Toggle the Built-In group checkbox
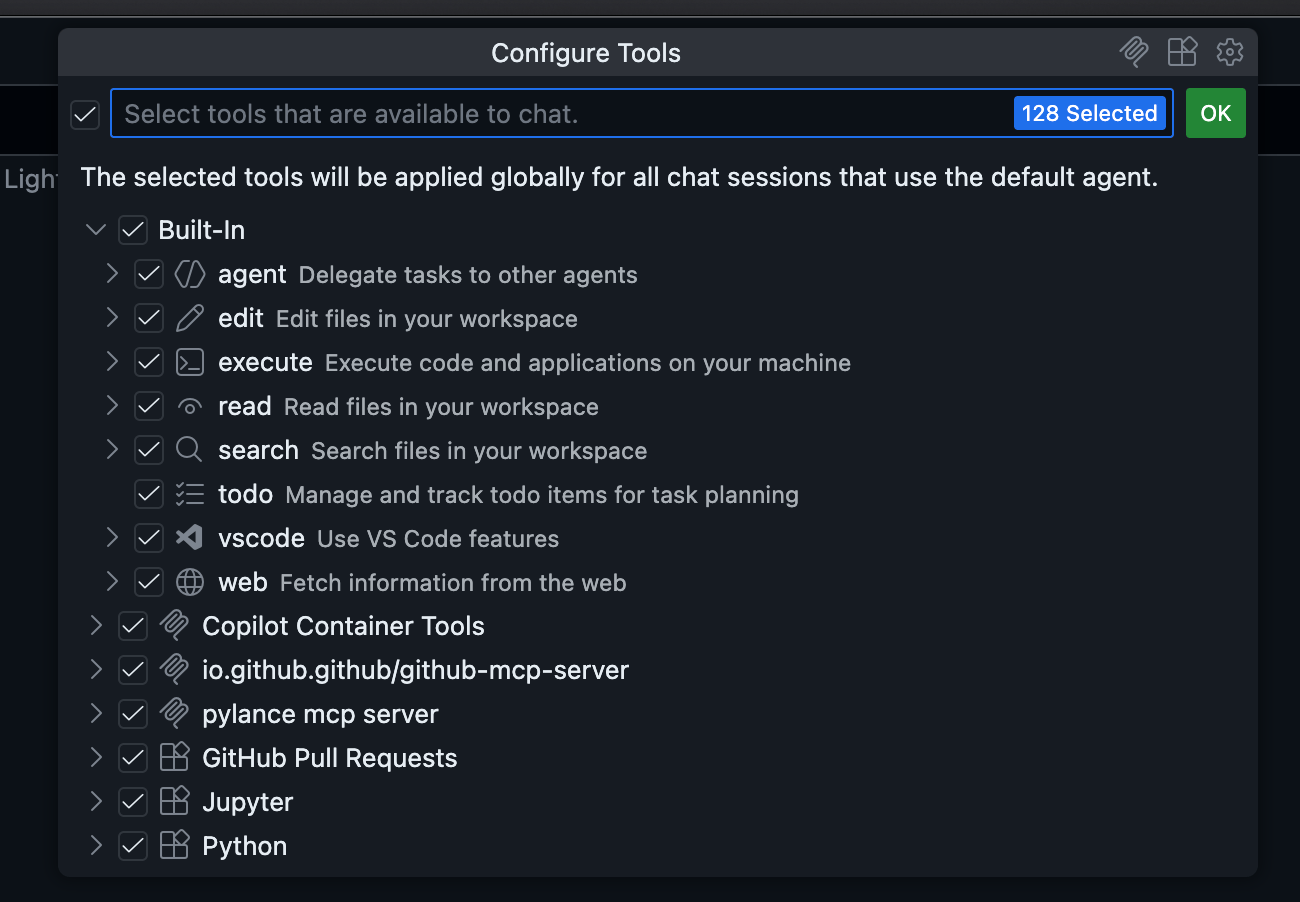The height and width of the screenshot is (902, 1300). [x=133, y=230]
